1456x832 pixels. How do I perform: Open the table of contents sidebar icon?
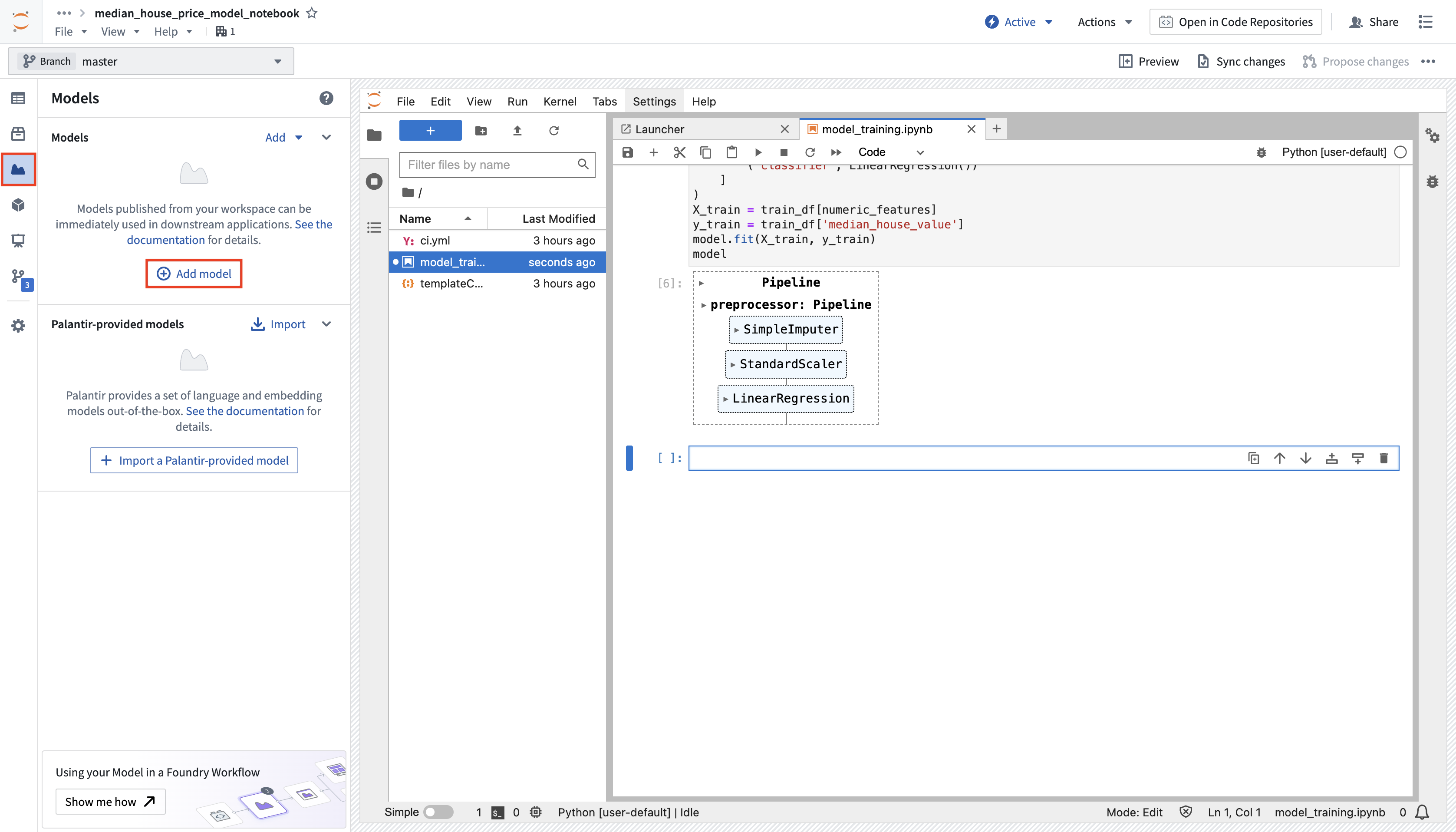[374, 228]
